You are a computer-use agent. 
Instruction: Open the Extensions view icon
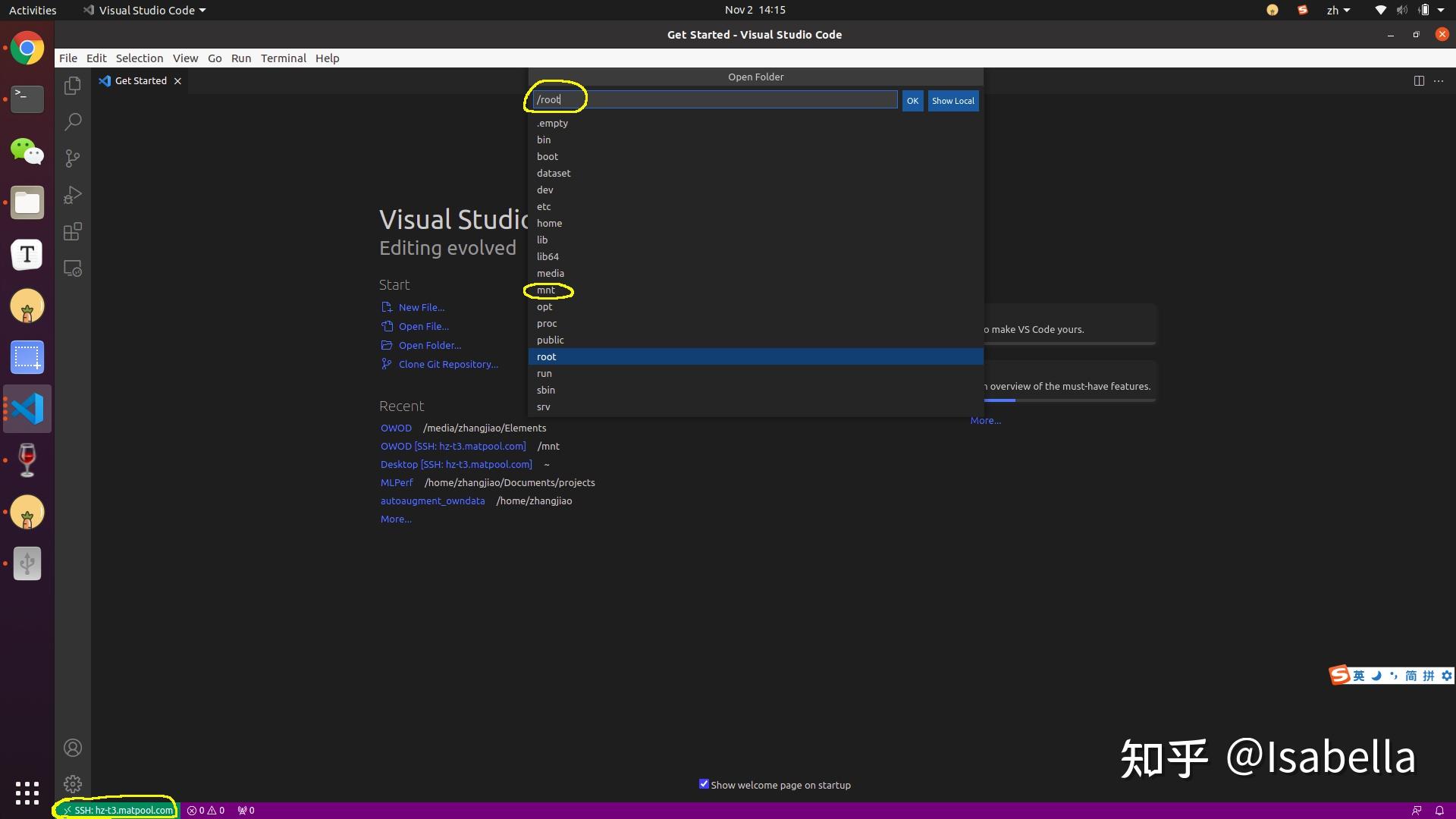[x=73, y=231]
